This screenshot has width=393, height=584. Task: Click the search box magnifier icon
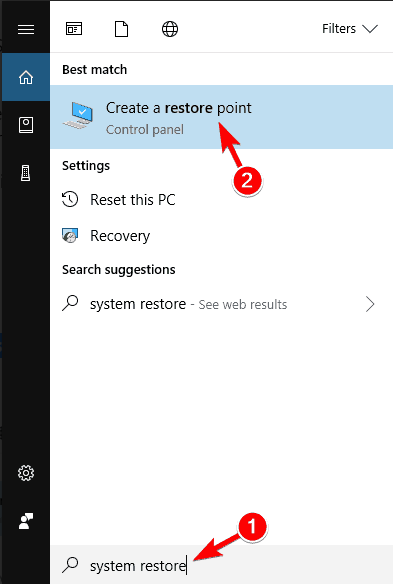click(70, 565)
